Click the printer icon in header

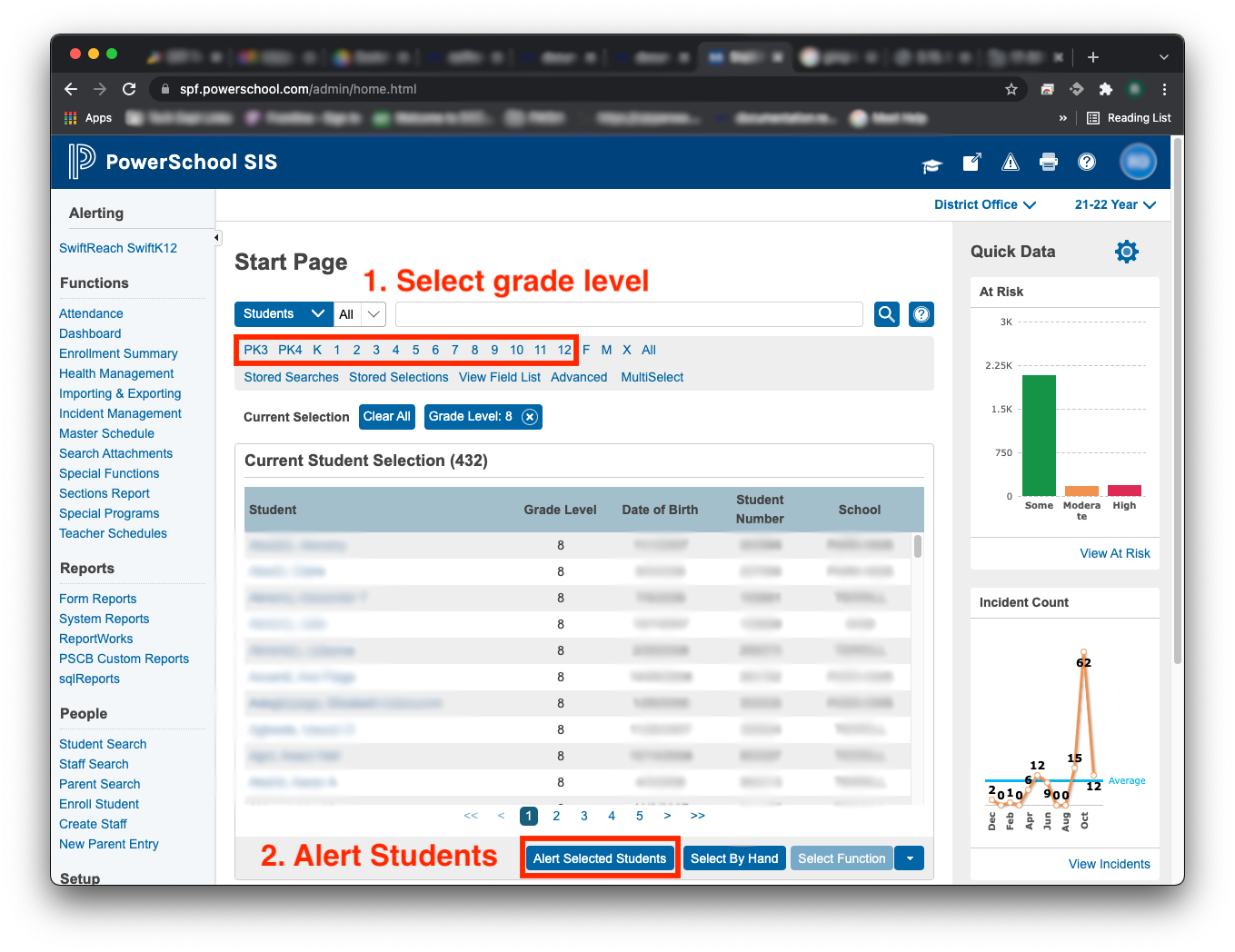[x=1048, y=163]
